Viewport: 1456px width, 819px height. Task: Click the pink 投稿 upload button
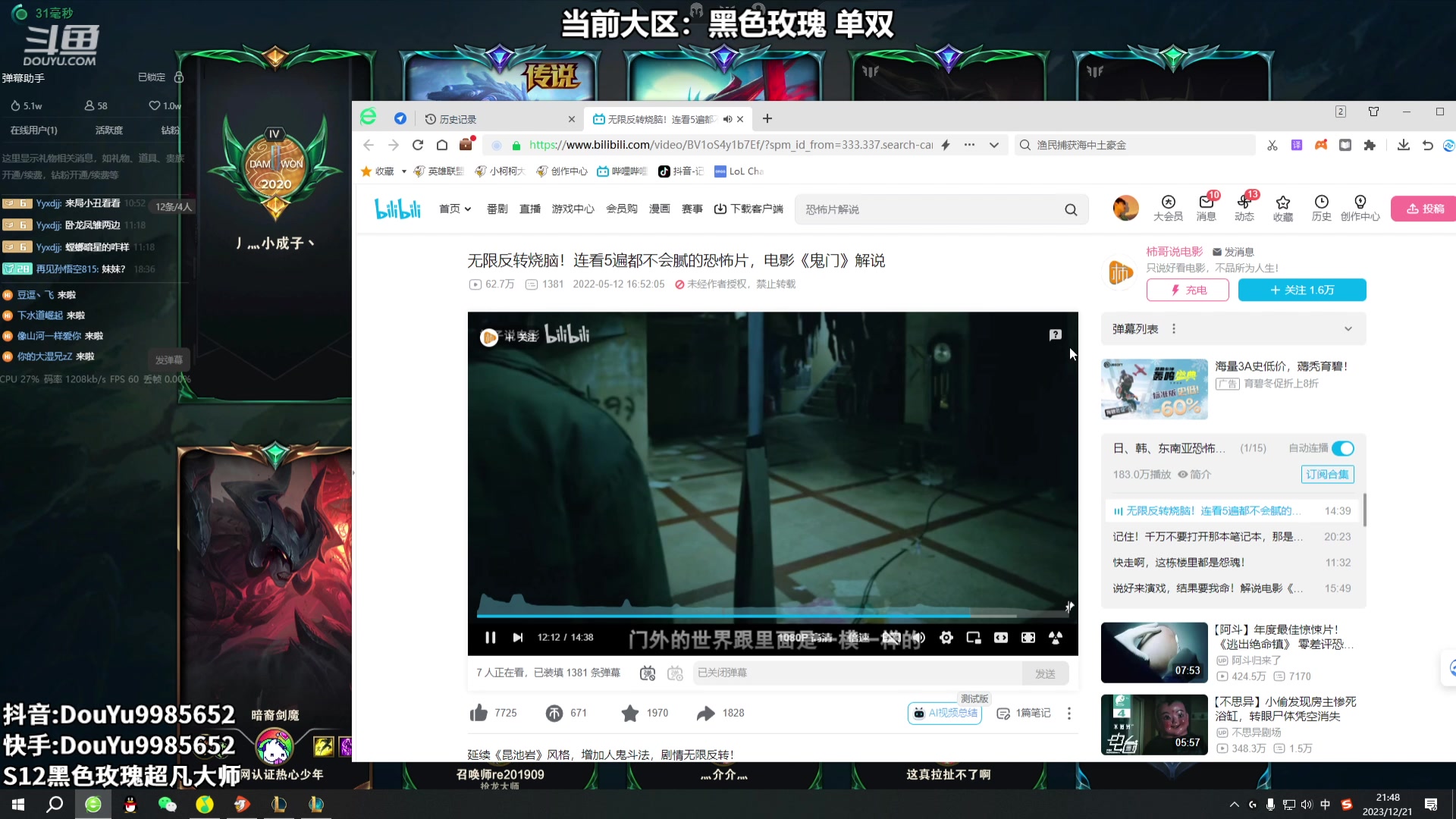tap(1425, 209)
